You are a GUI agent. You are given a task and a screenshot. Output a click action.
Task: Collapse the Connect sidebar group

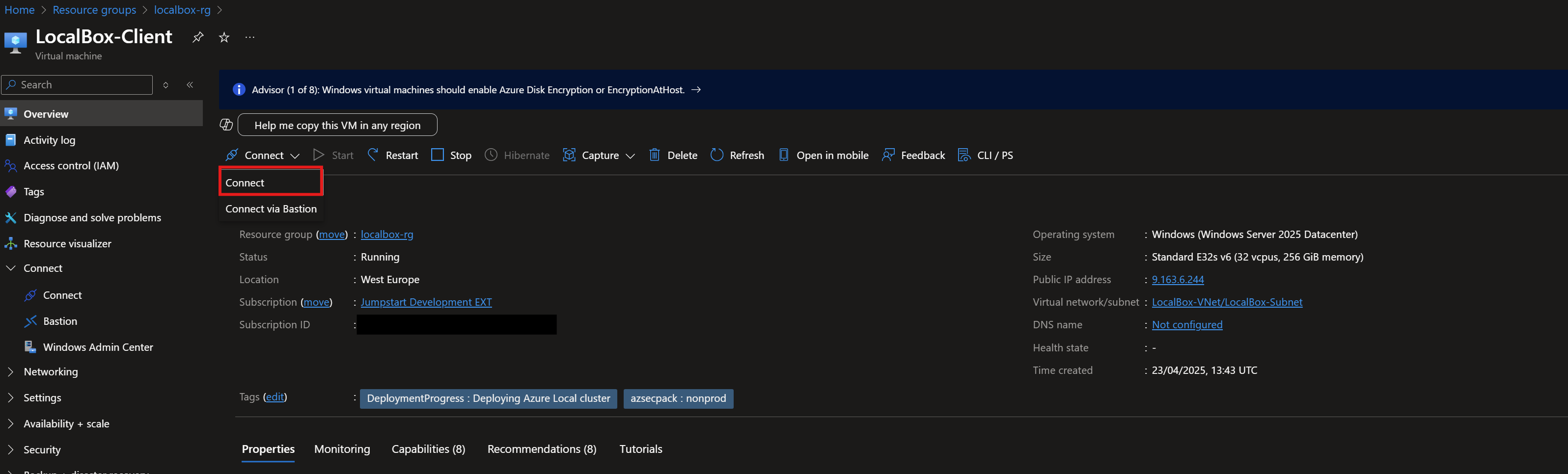click(10, 268)
